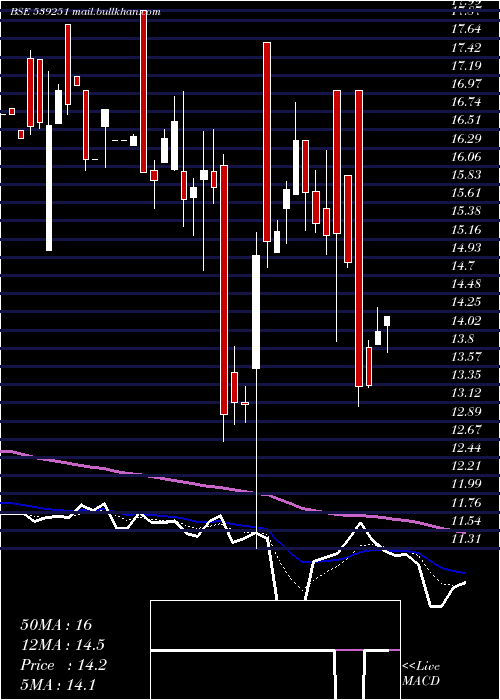This screenshot has width=500, height=700.
Task: Click the 16.74 axis value
Action: 466,102
